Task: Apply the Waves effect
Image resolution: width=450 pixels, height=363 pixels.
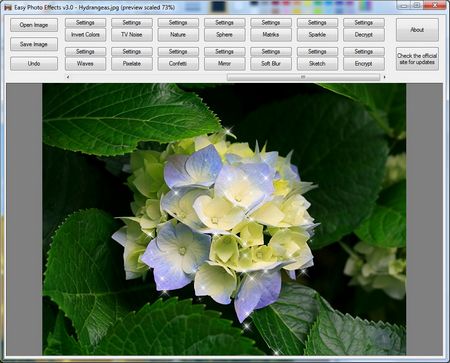Action: click(85, 64)
